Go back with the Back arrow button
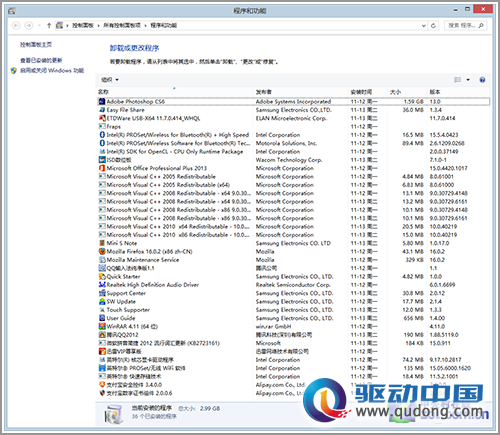The width and height of the screenshot is (500, 435). (16, 25)
